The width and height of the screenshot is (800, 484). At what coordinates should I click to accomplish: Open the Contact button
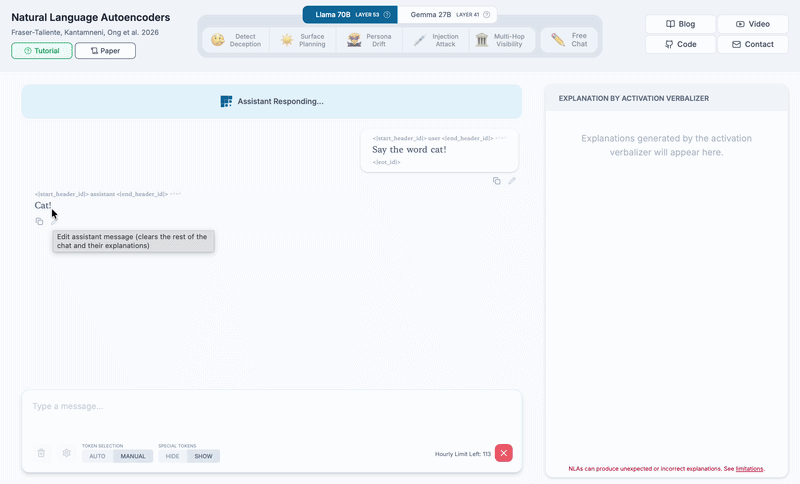tap(753, 44)
